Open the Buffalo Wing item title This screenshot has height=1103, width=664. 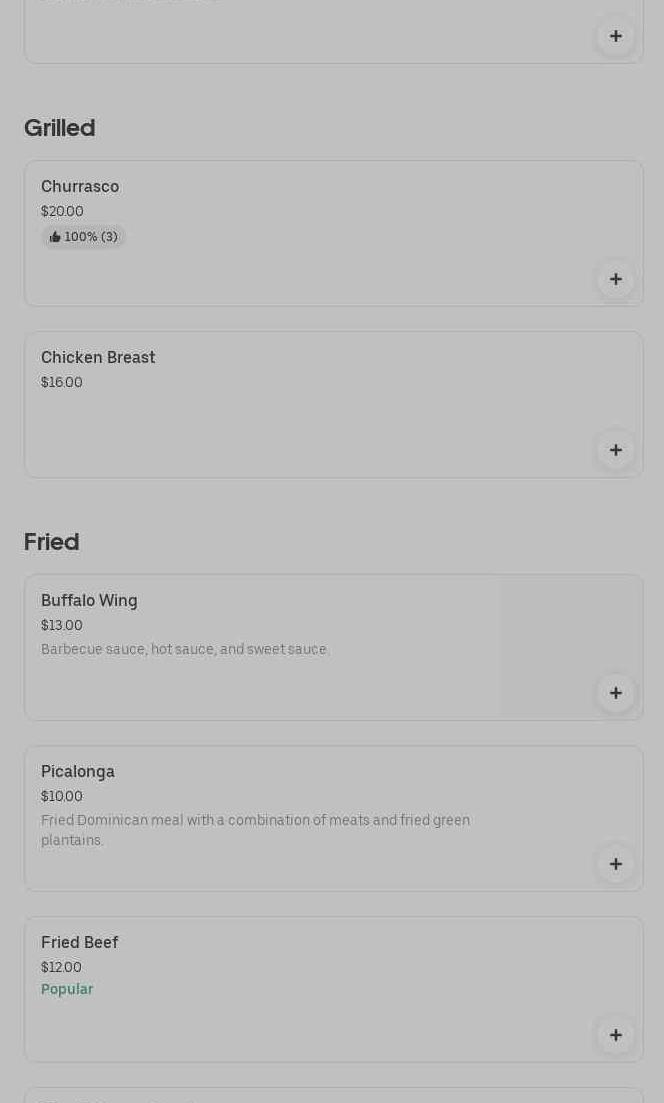89,601
